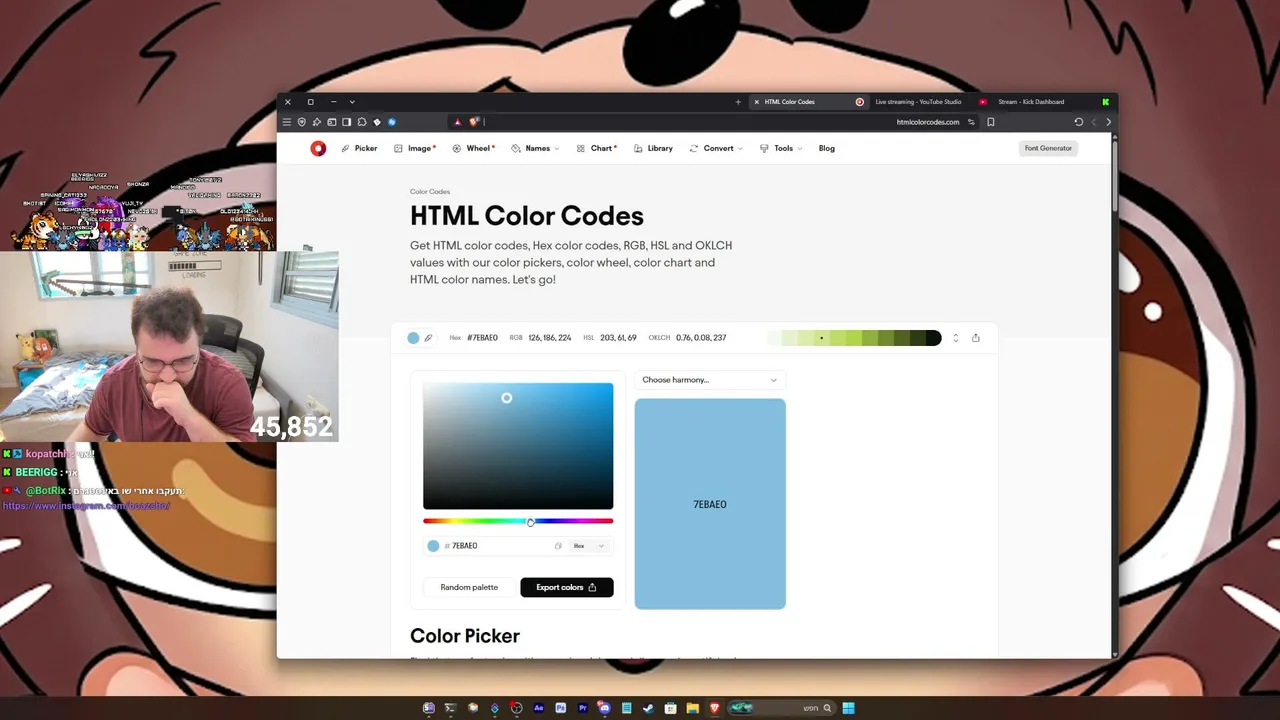Image resolution: width=1280 pixels, height=720 pixels.
Task: Expand the Tools dropdown menu
Action: (781, 148)
